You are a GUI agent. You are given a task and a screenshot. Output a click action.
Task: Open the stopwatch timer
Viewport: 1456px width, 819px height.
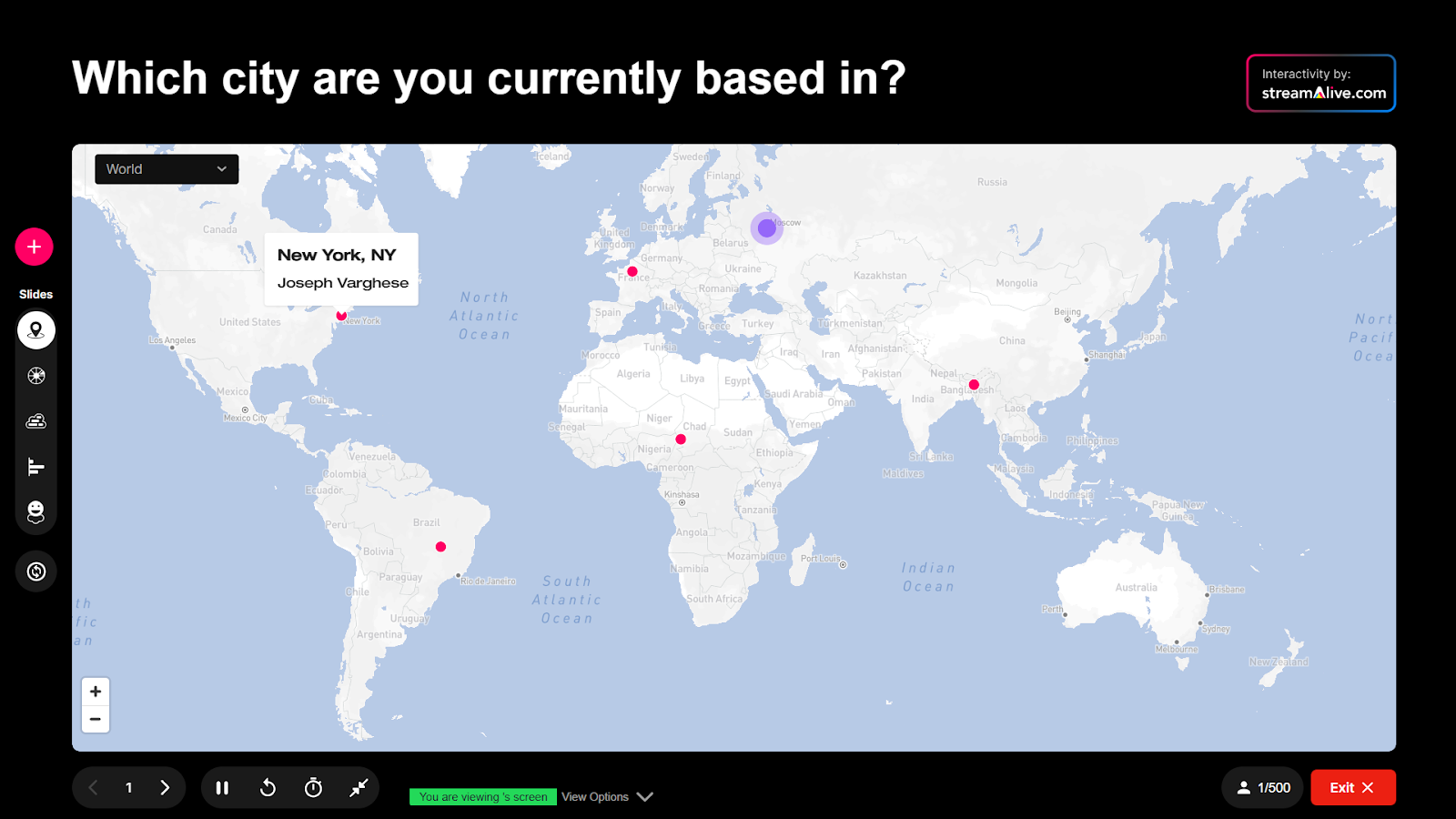[x=313, y=788]
